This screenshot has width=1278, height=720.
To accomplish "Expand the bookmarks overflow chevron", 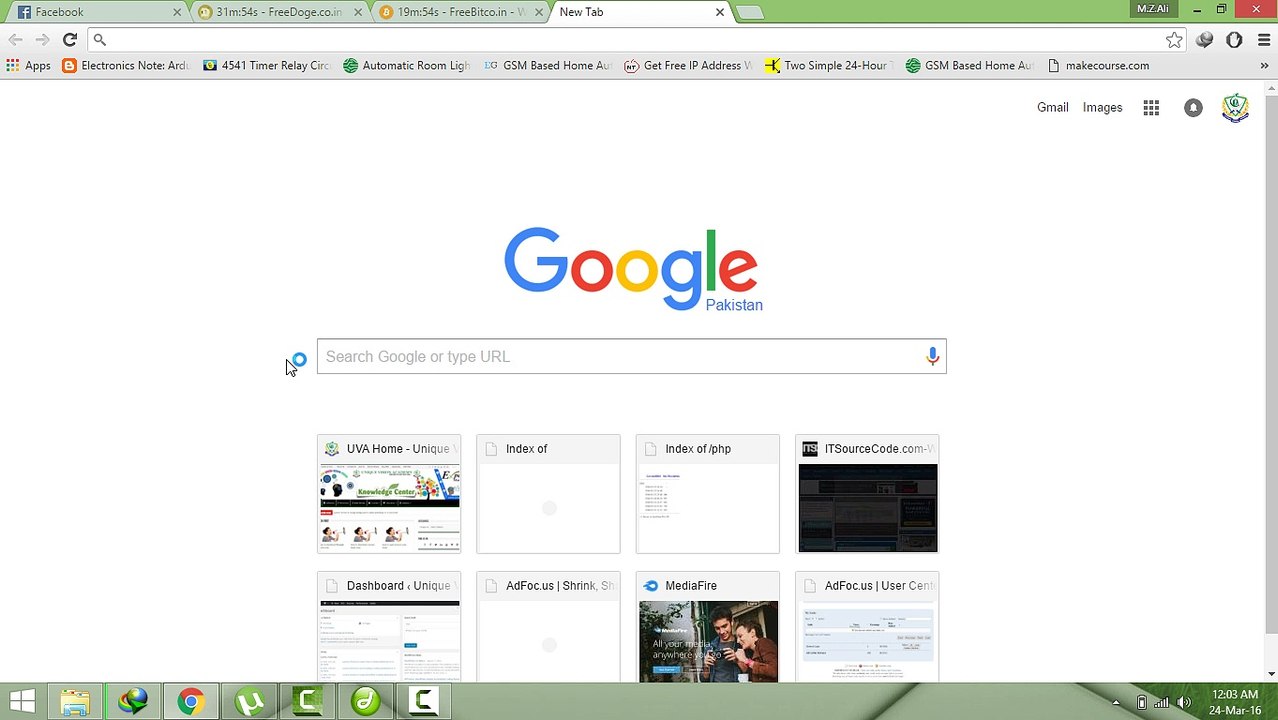I will (1264, 66).
